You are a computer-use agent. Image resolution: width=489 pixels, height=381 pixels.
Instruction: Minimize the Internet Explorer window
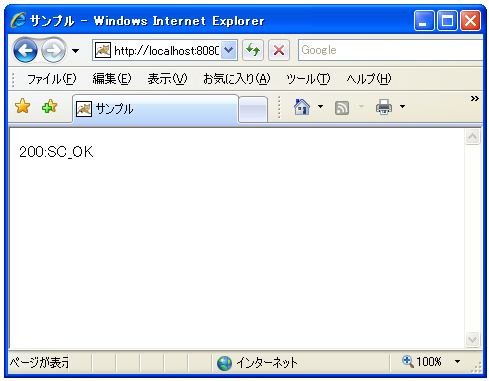coord(424,20)
